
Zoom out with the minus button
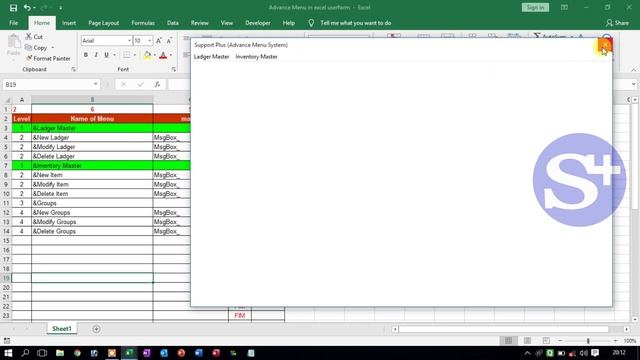[560, 340]
